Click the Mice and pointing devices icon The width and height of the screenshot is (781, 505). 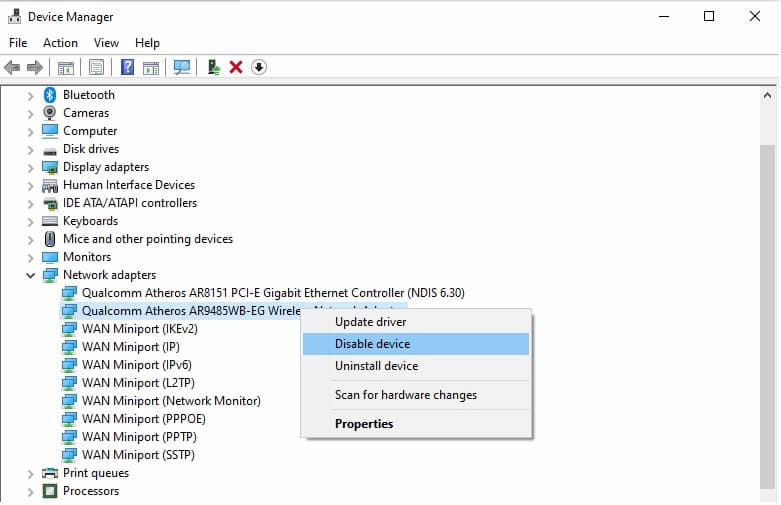click(x=50, y=239)
